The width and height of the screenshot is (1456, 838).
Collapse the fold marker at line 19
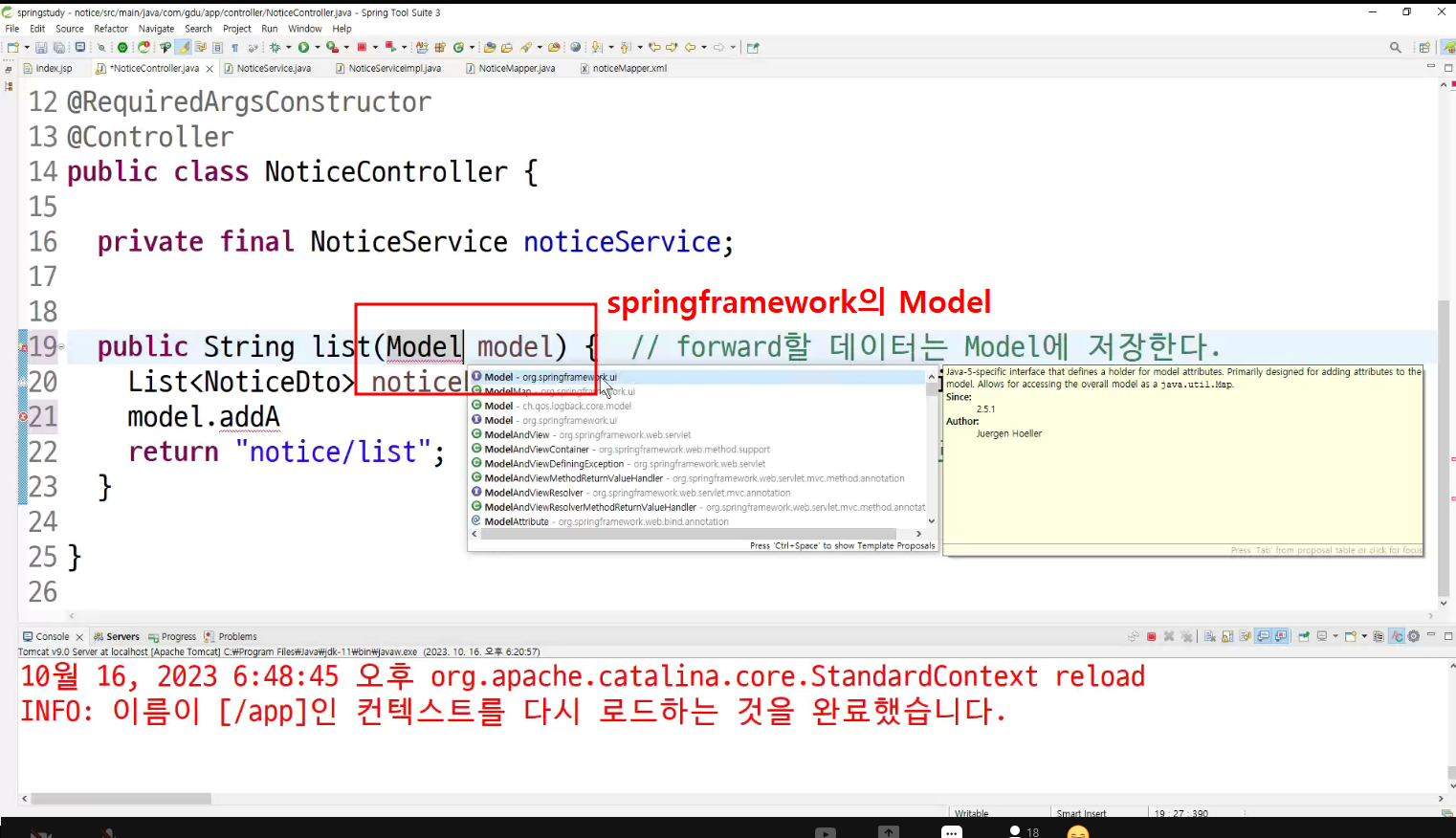click(62, 346)
